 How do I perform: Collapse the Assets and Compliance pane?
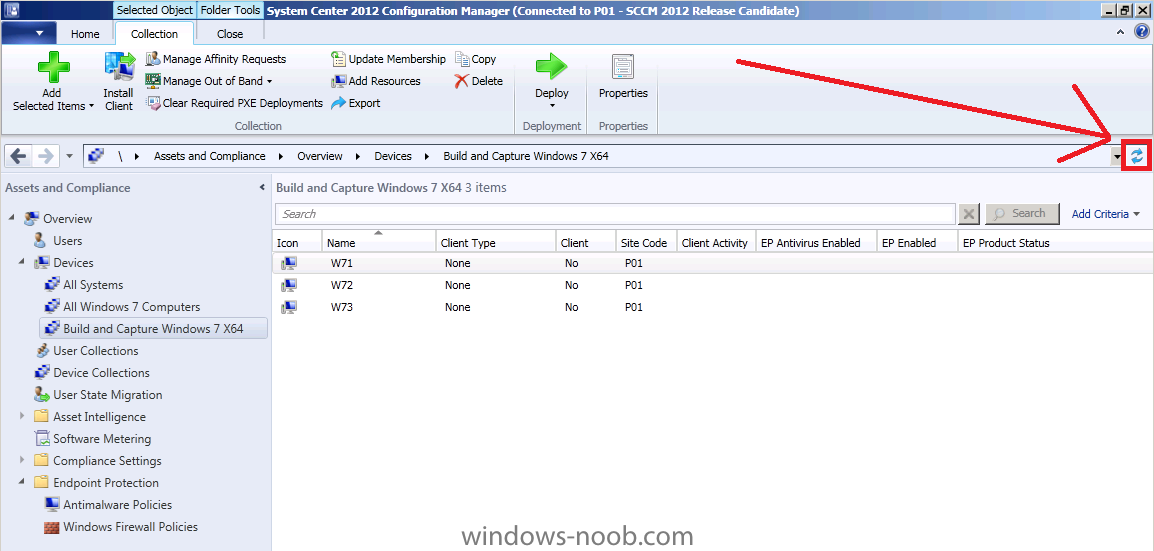tap(262, 188)
